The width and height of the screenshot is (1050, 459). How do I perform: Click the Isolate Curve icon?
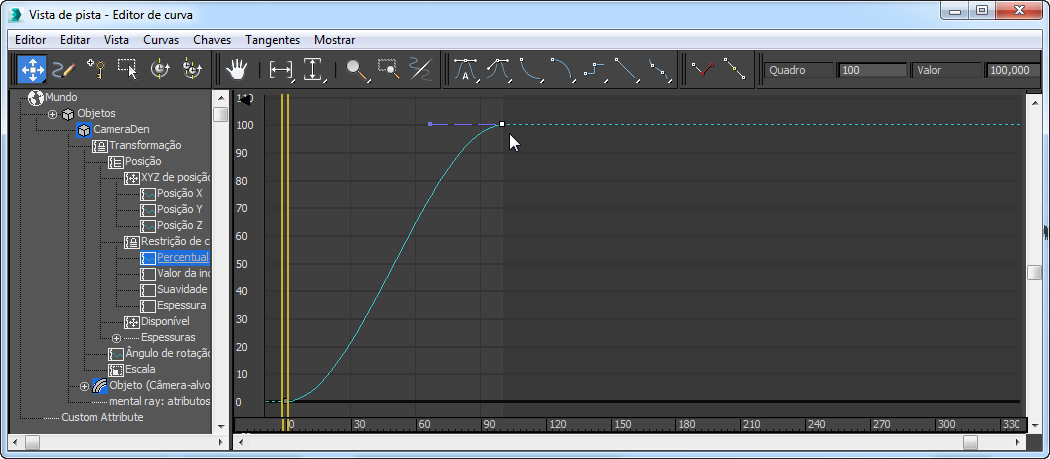point(420,69)
